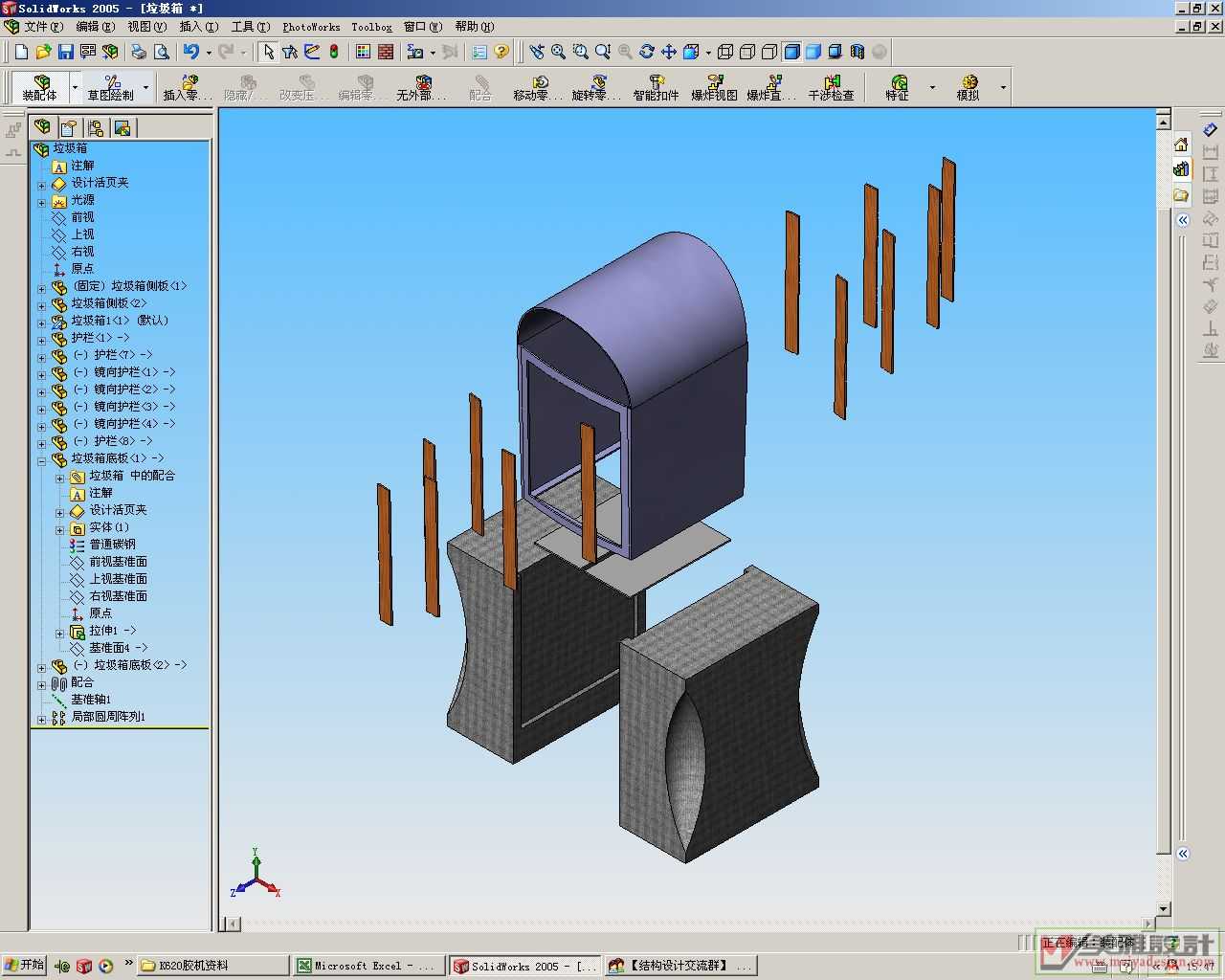Collapse the 垃圾箱底板<1> component node

[41, 460]
